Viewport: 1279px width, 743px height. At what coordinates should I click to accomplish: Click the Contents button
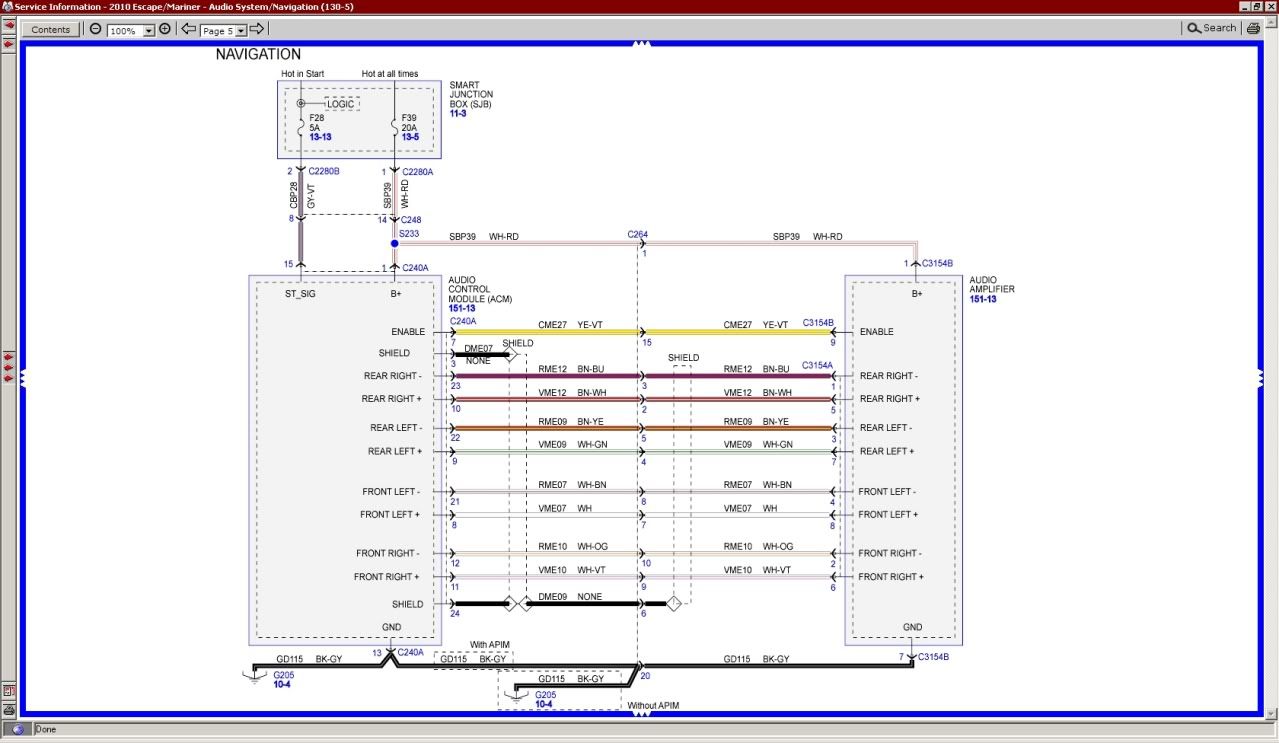coord(51,29)
